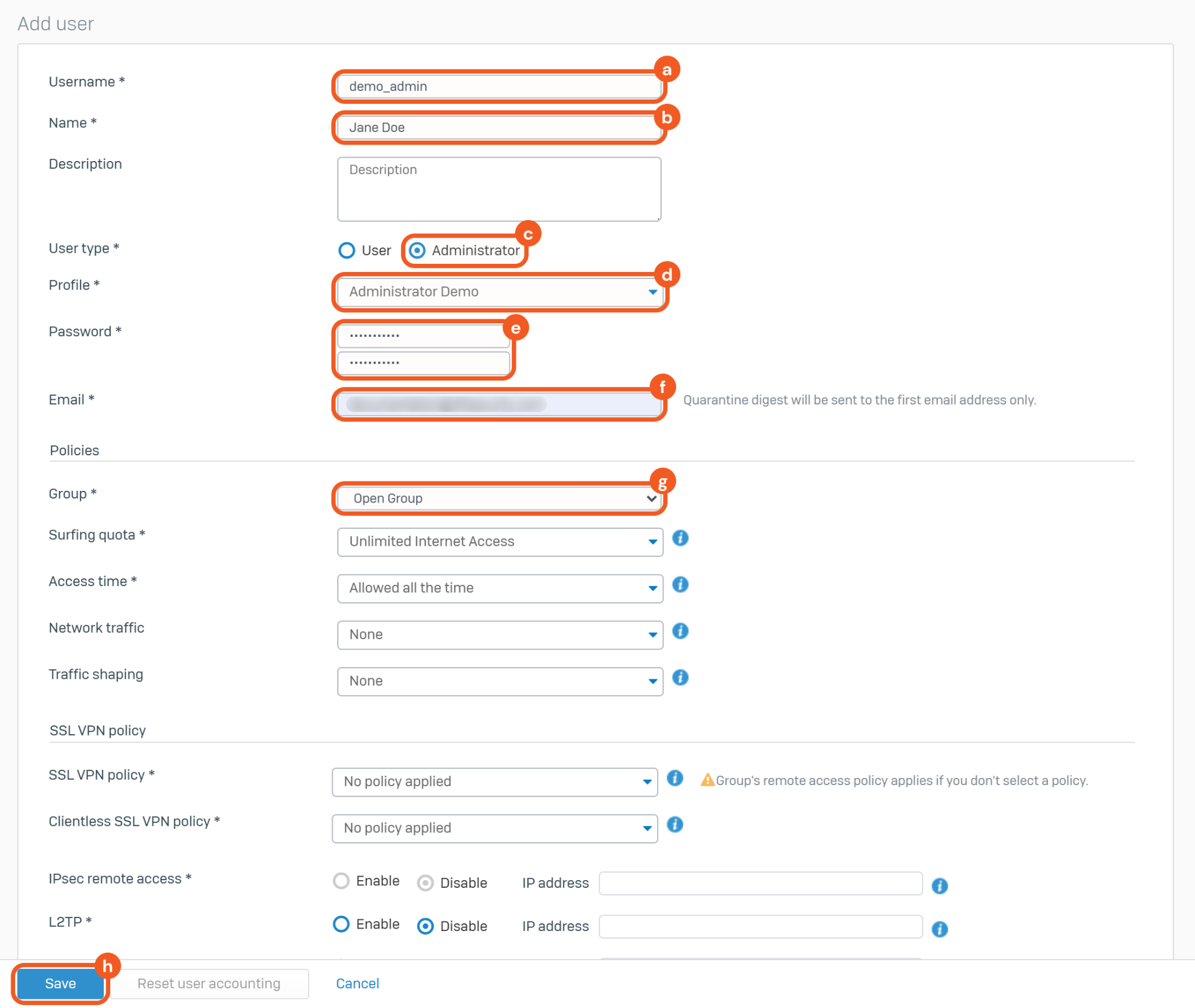Click the Access time info icon
1195x1008 pixels.
(680, 585)
